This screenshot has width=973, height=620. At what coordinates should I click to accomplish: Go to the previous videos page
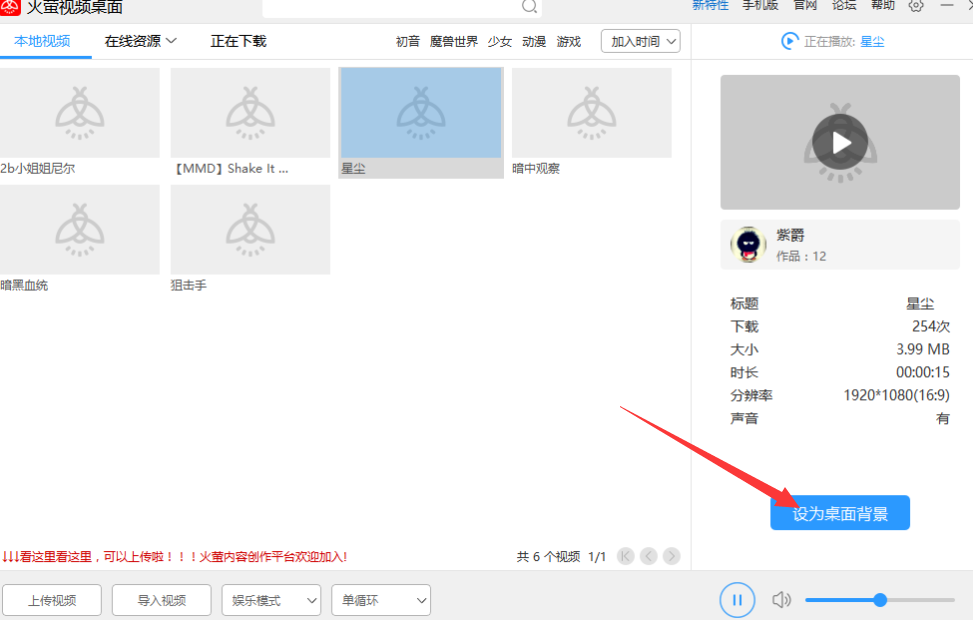pyautogui.click(x=649, y=556)
